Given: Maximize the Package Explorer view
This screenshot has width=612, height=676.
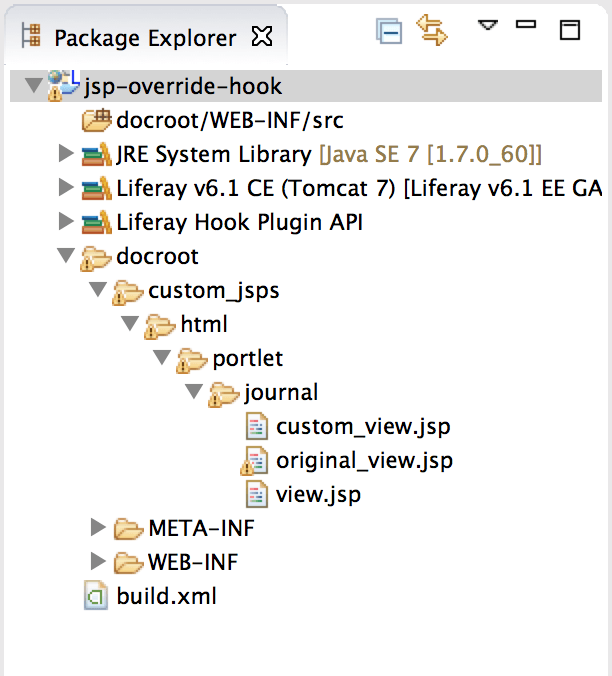Looking at the screenshot, I should coord(570,30).
